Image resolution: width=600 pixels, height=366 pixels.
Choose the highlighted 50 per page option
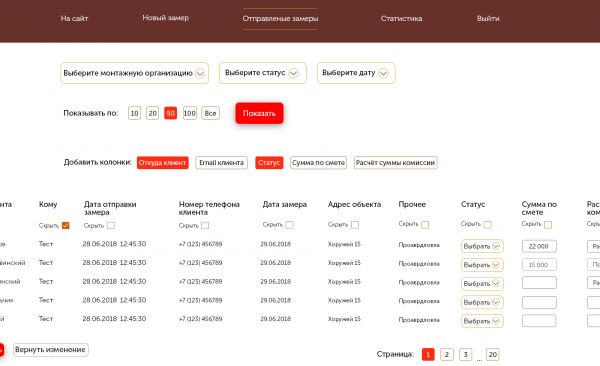(170, 113)
